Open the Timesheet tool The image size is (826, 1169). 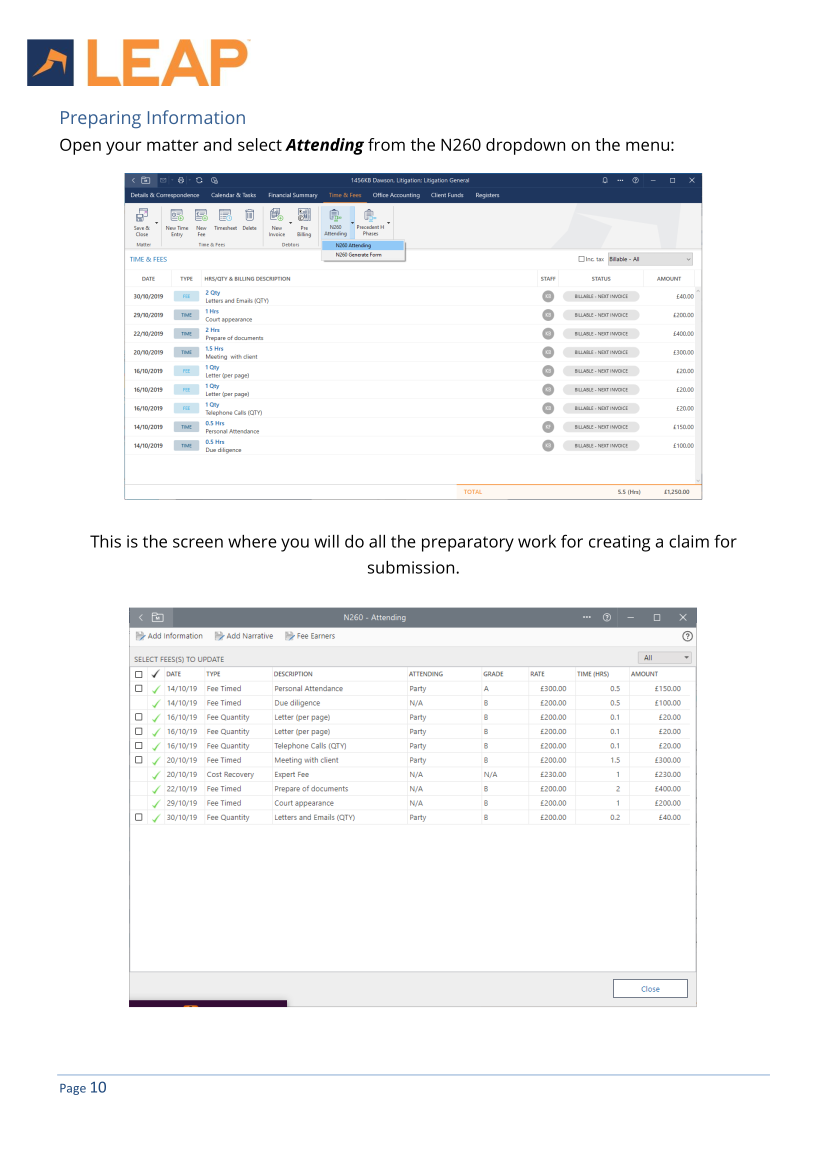(225, 214)
